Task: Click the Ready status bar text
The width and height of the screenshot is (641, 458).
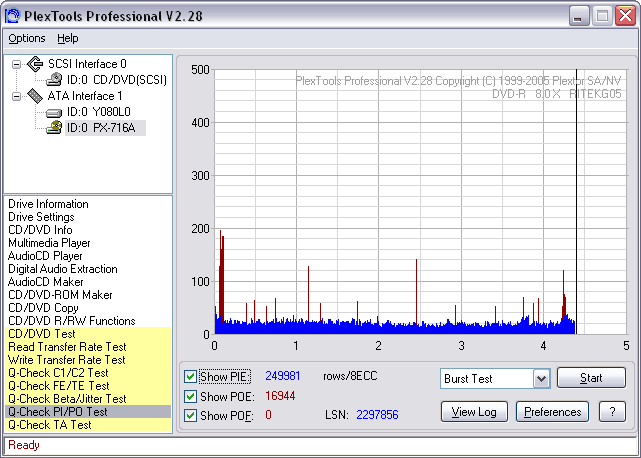Action: click(24, 445)
